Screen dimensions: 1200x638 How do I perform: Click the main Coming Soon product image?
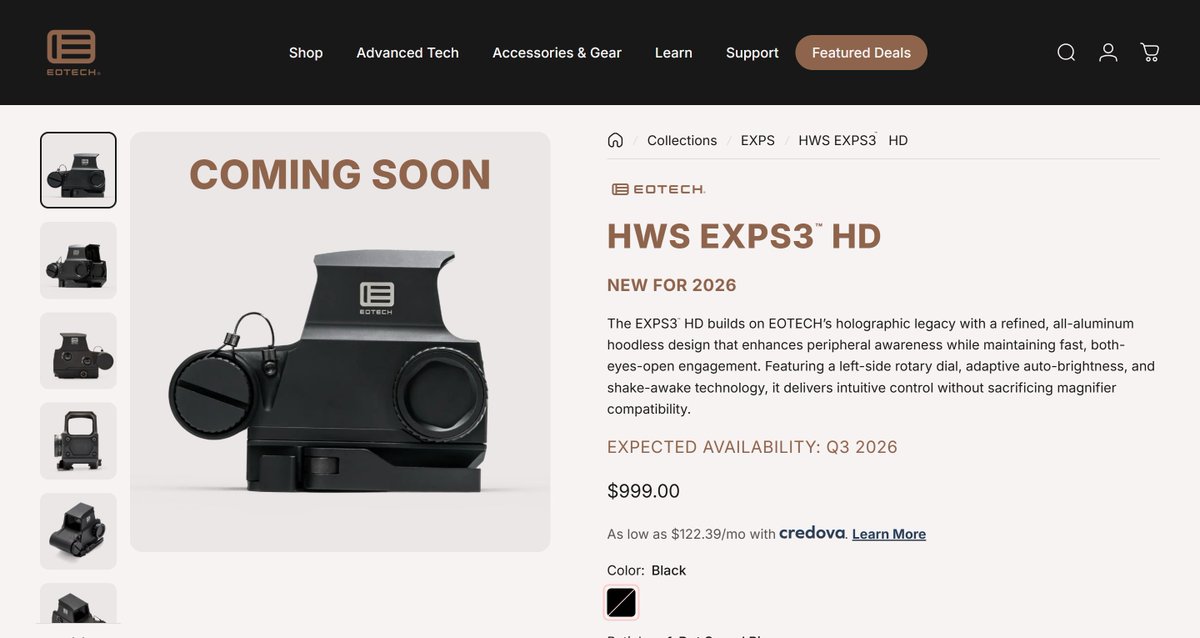point(340,342)
